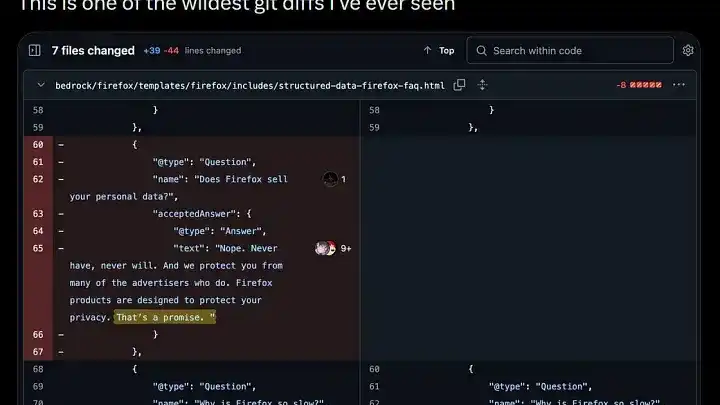720x405 pixels.
Task: Copy the file path to clipboard
Action: click(460, 85)
